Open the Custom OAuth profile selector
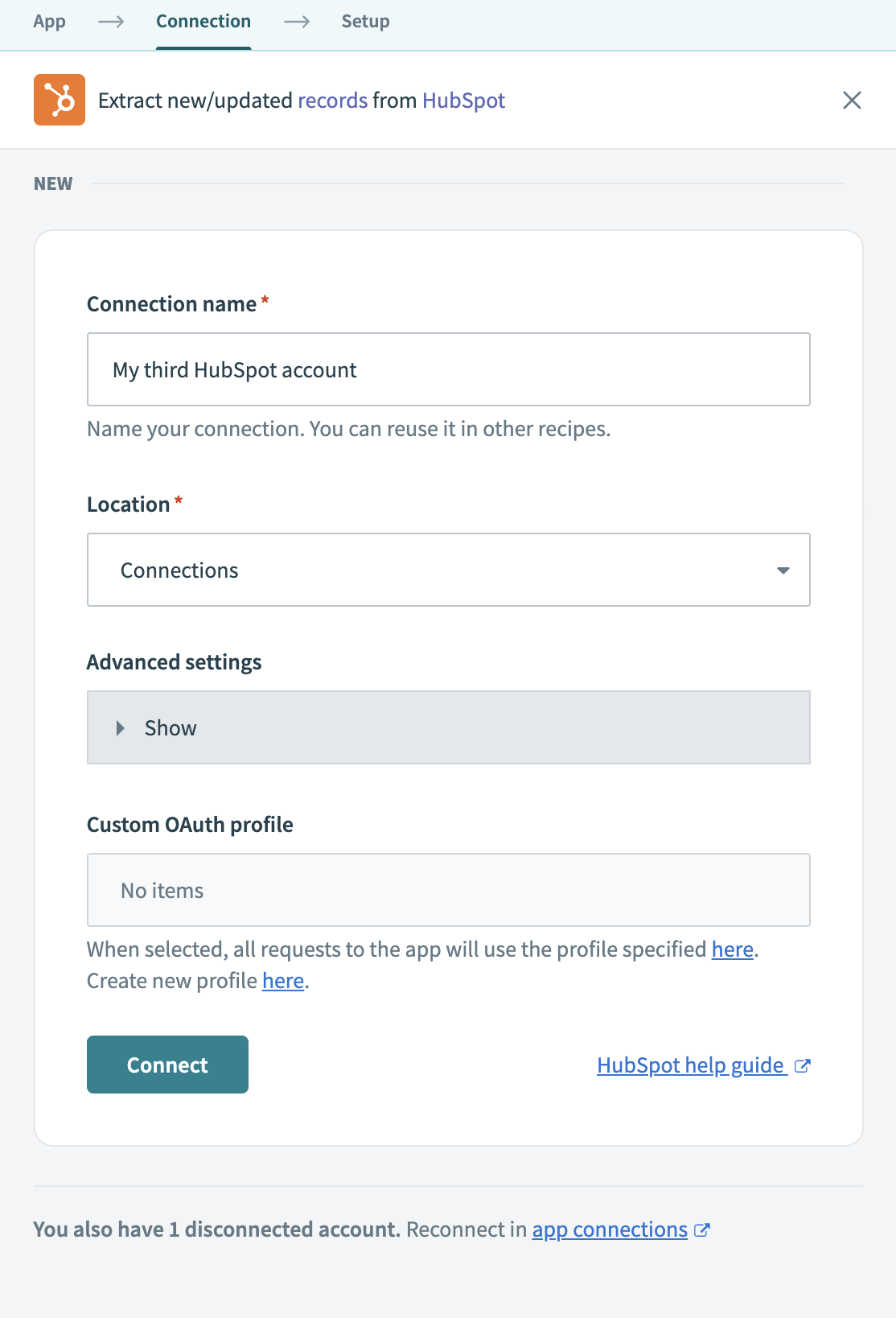Screen dimensions: 896x1318 [448, 890]
